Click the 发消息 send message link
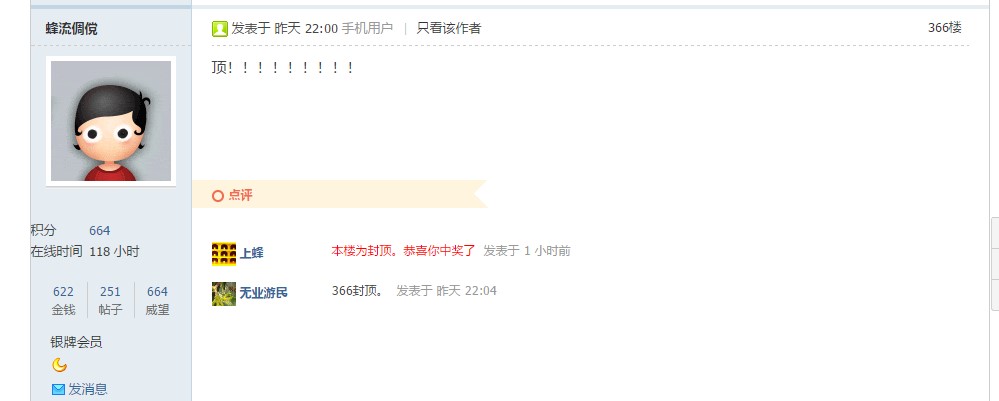This screenshot has width=999, height=401. (87, 389)
